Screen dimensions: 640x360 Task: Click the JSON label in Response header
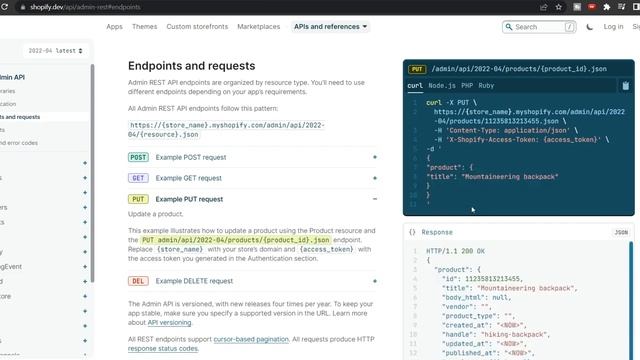point(621,232)
